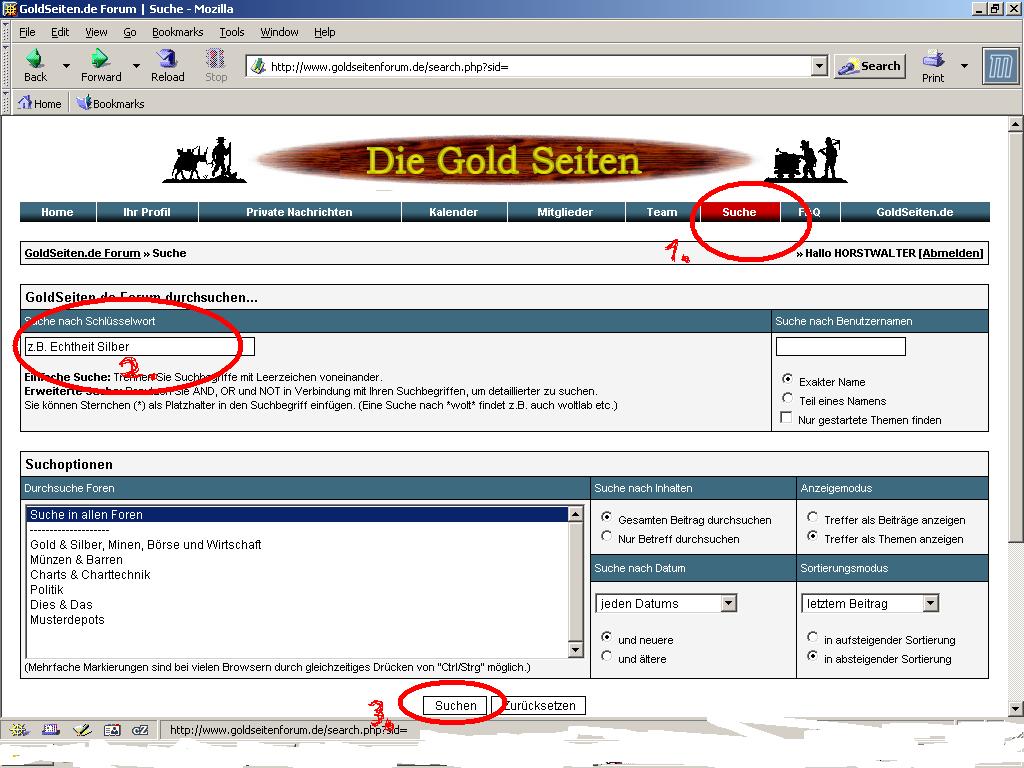Open the letztem Beitrag sort dropdown

coord(870,603)
